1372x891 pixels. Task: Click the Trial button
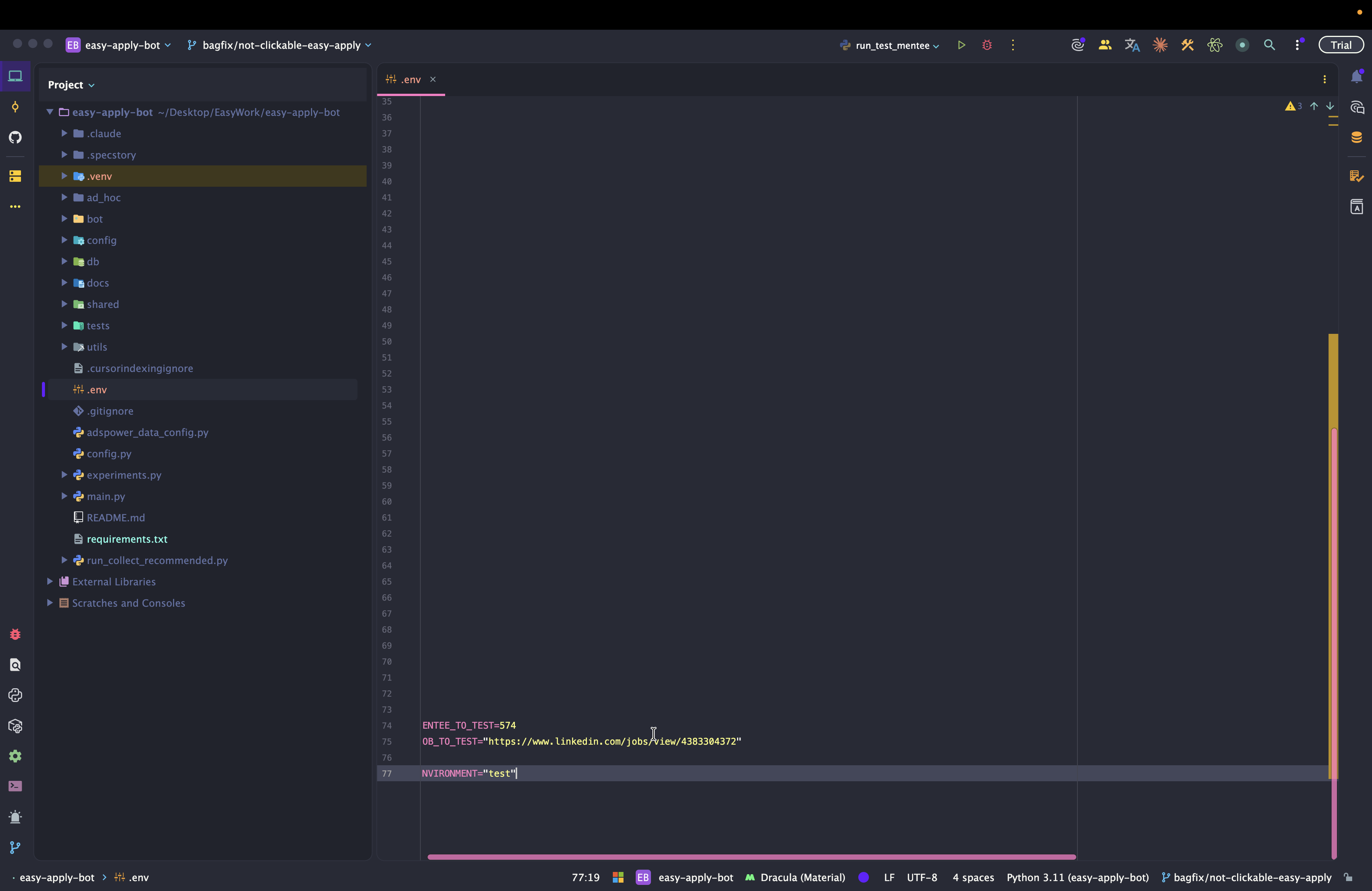(x=1340, y=45)
